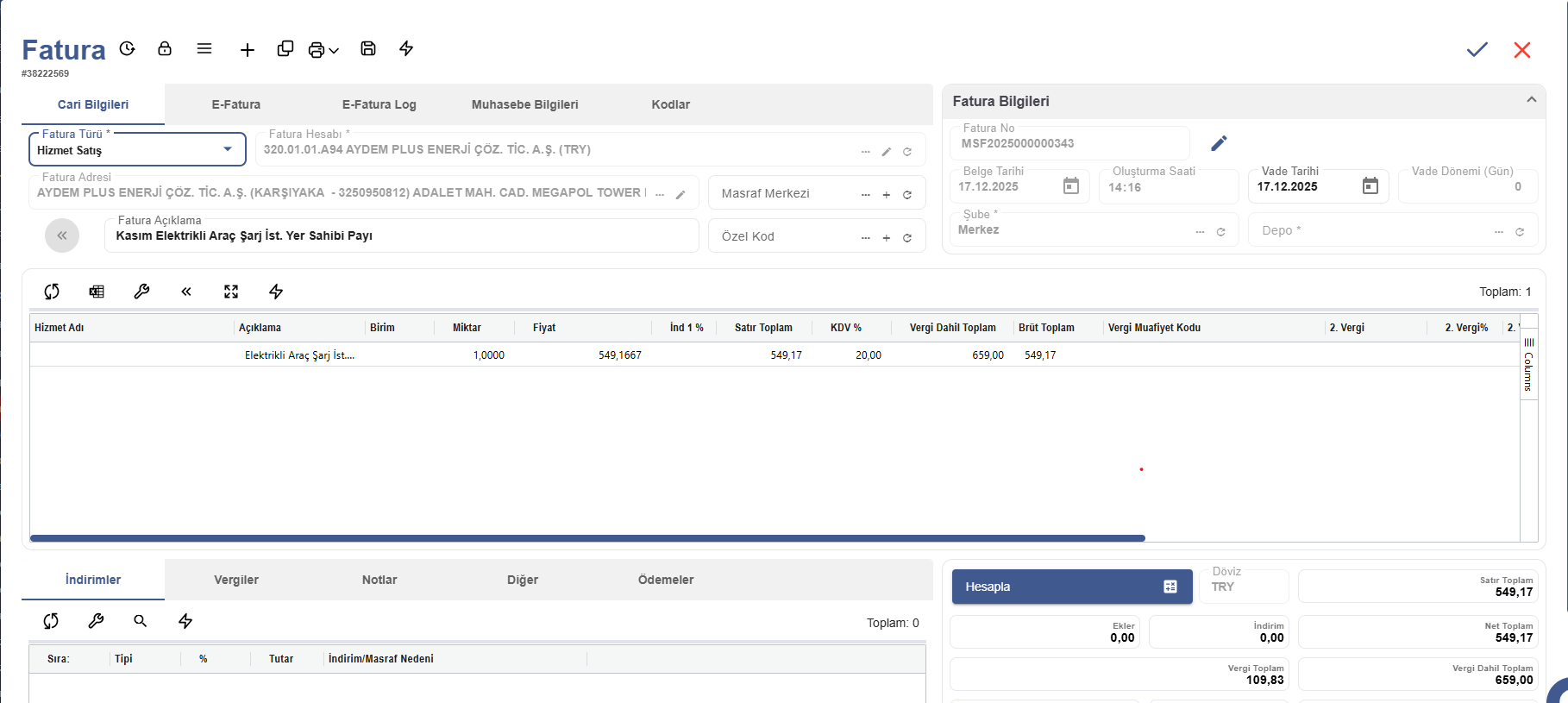Refresh the Özel Kod field
This screenshot has width=1568, height=703.
pos(907,238)
